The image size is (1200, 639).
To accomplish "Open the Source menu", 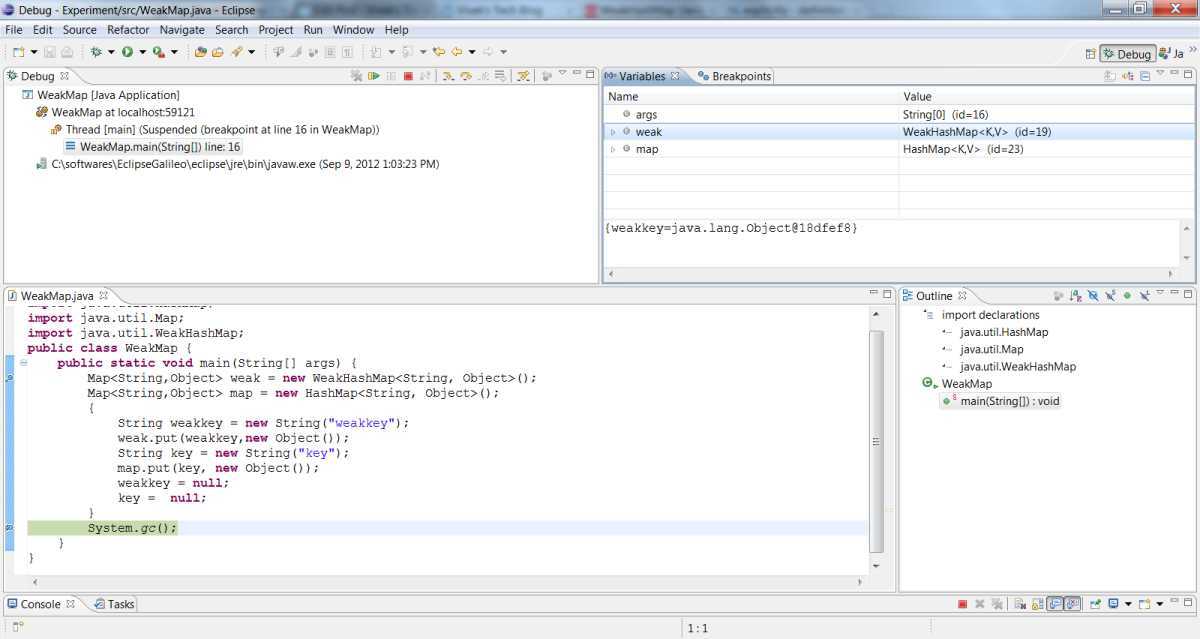I will click(x=80, y=30).
